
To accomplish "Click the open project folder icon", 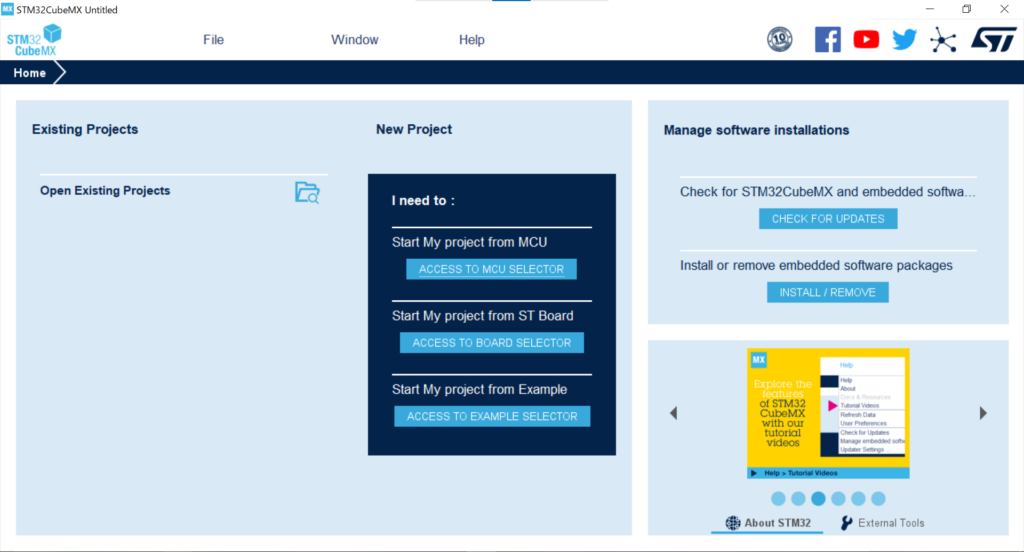I will click(x=307, y=193).
